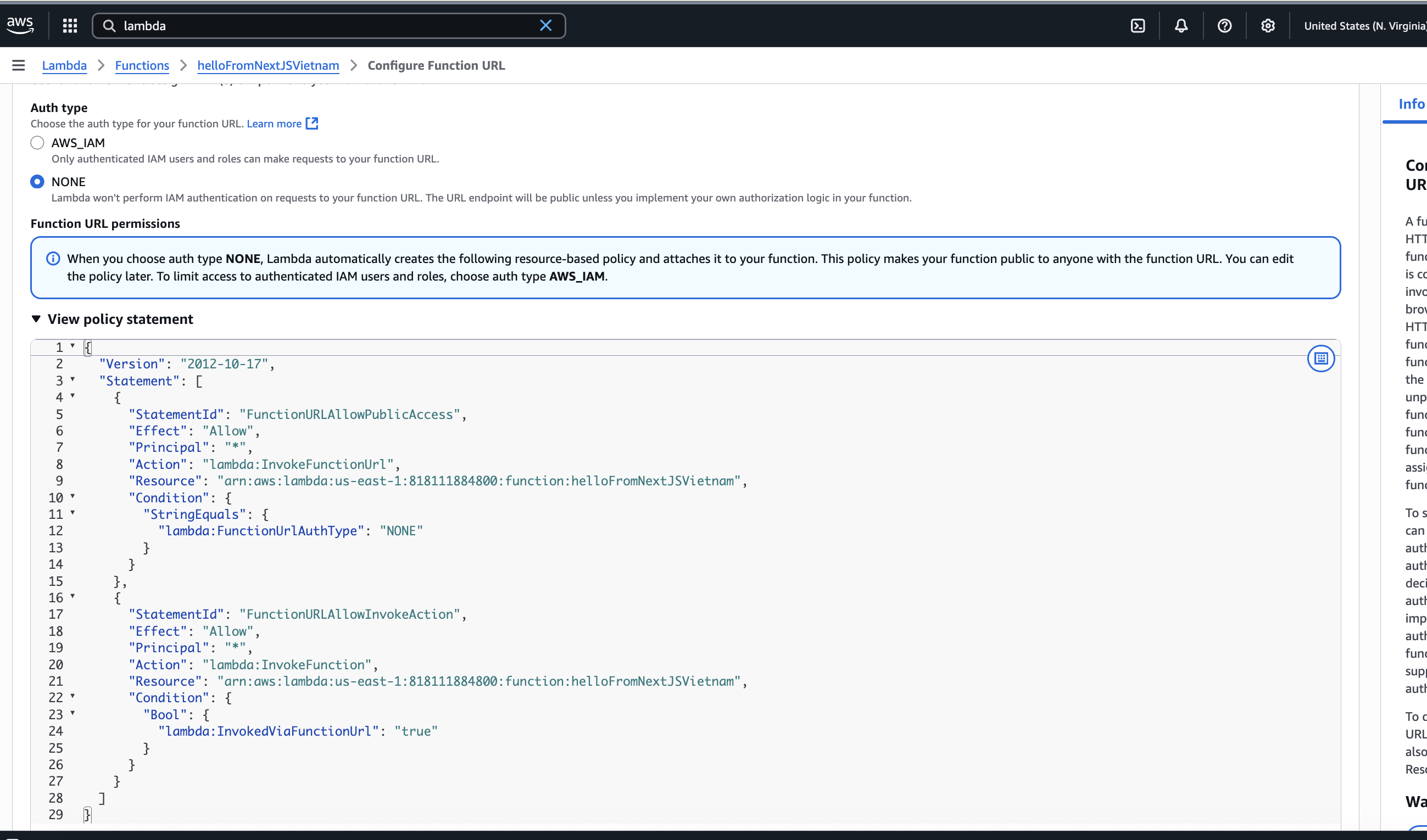This screenshot has width=1427, height=840.
Task: Click the AWS logo home icon
Action: 20,25
